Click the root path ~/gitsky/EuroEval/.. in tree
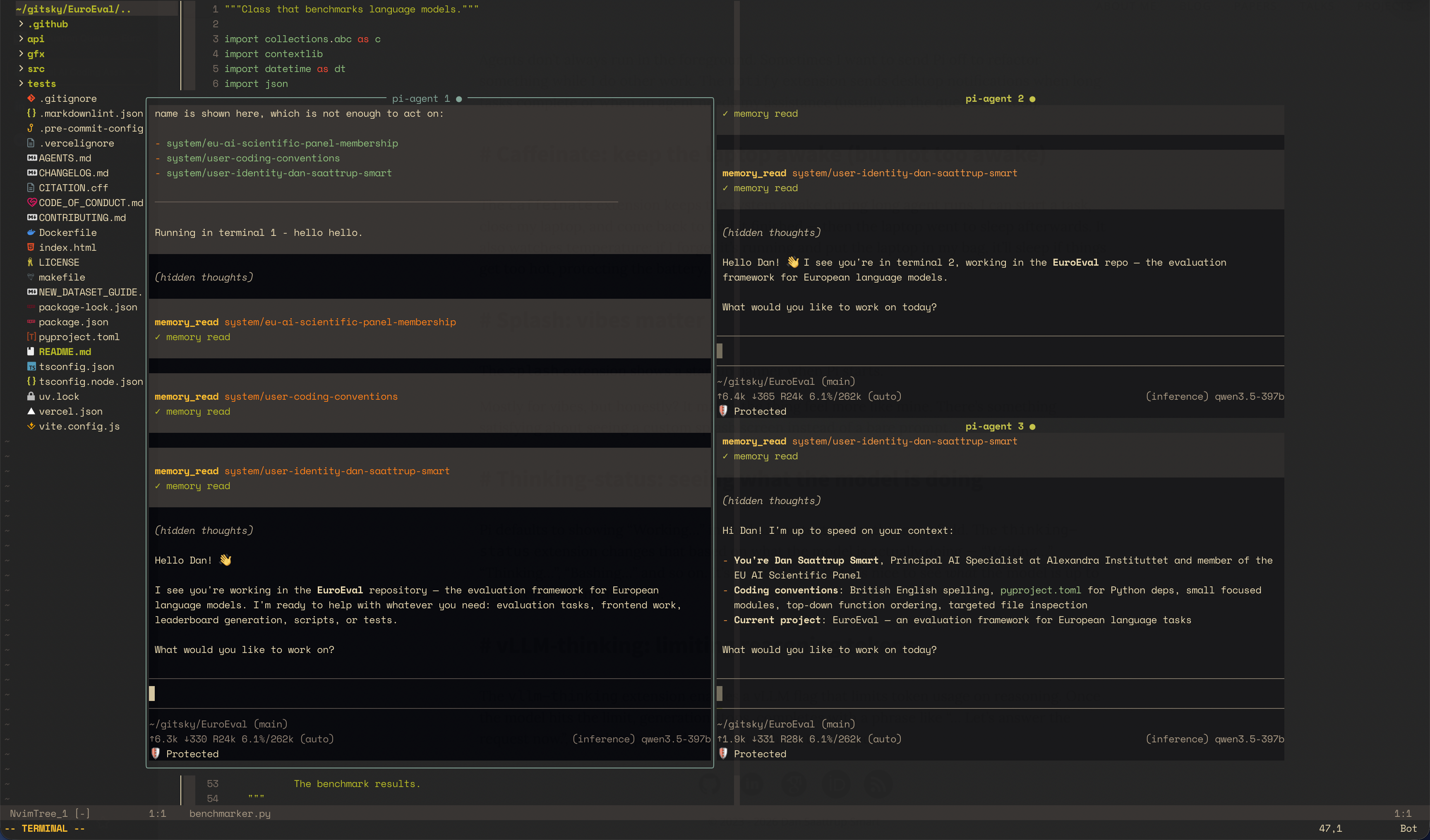Screen dimensions: 1430x840 pos(73,9)
